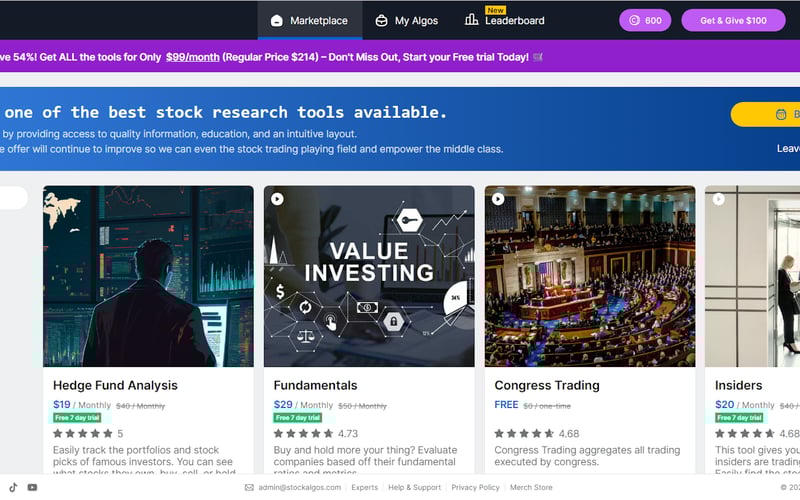800x500 pixels.
Task: Switch to My Algos tab
Action: coord(407,20)
